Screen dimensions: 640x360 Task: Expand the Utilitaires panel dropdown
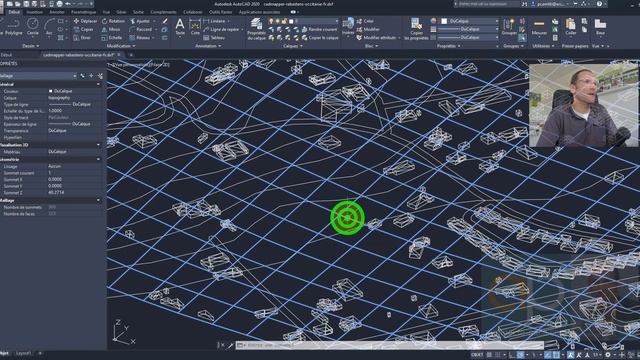pyautogui.click(x=543, y=46)
